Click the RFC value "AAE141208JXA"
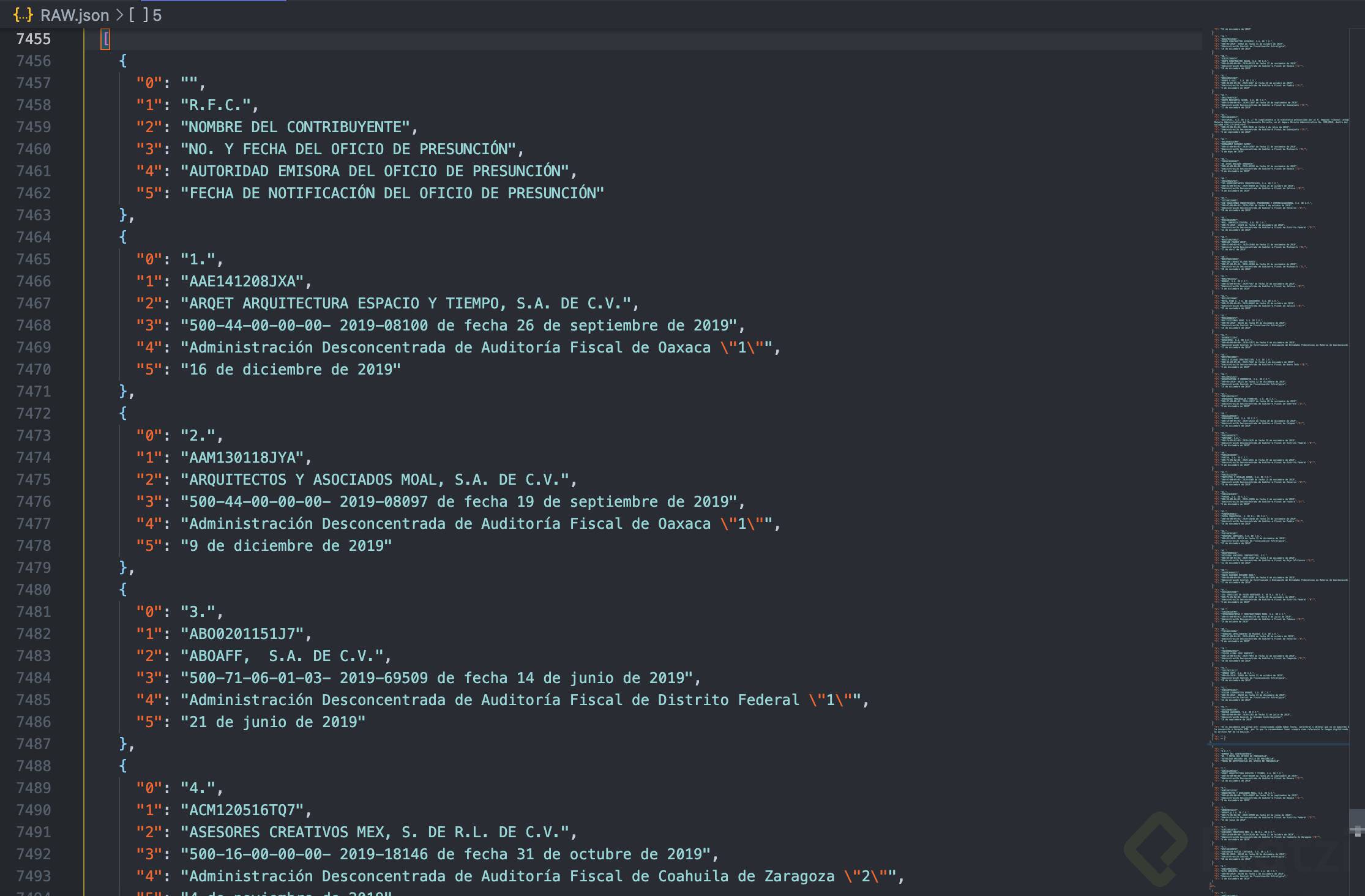Screen dimensions: 1365x896 (245, 281)
